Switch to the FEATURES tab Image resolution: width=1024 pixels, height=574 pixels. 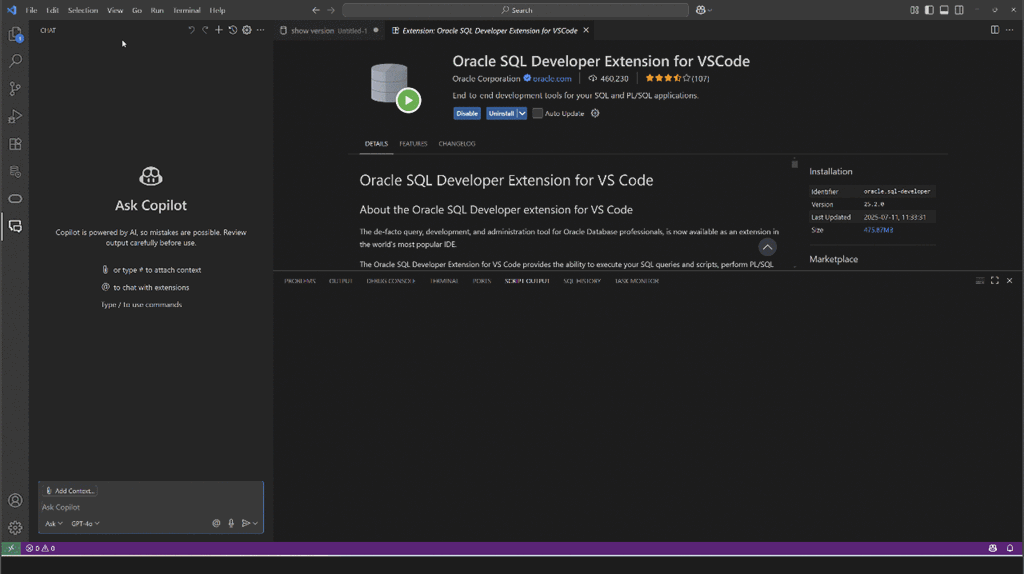[x=413, y=144]
